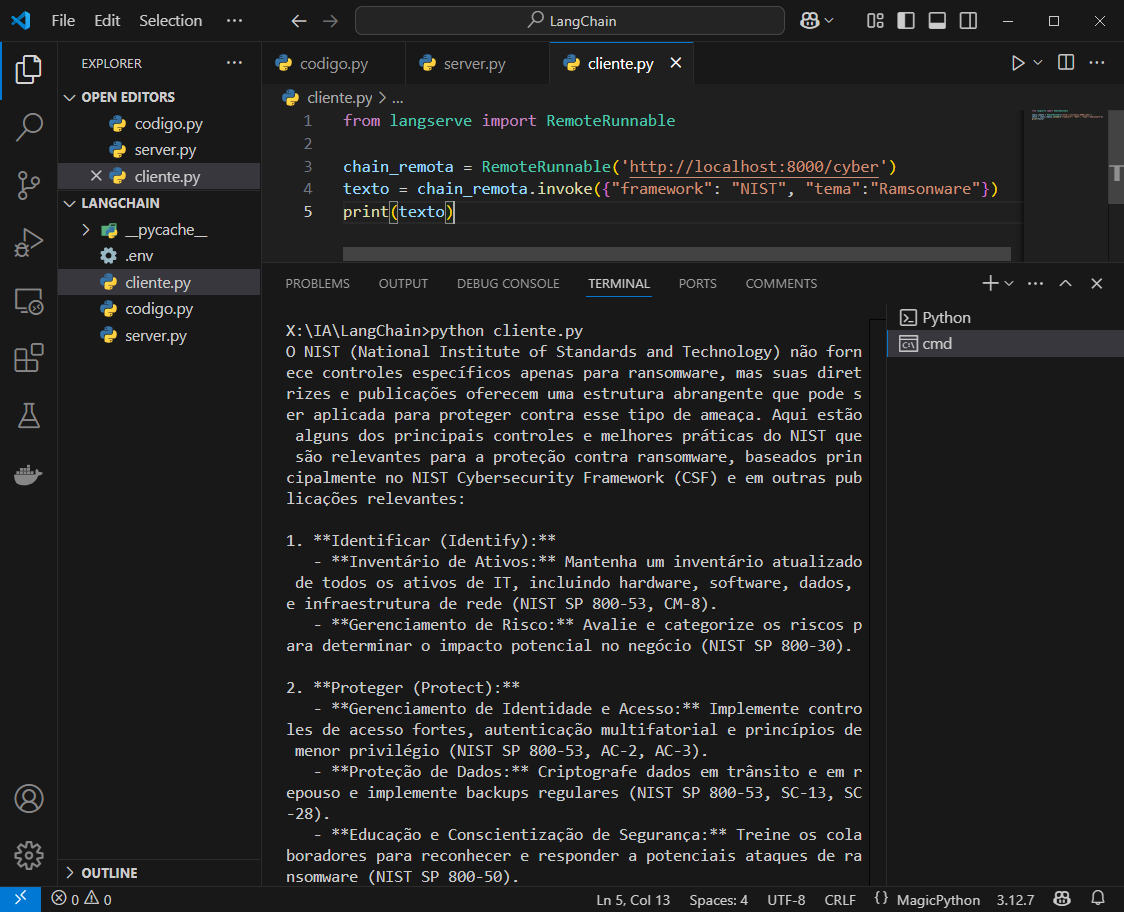1124x912 pixels.
Task: Open the Docker view
Action: click(29, 474)
